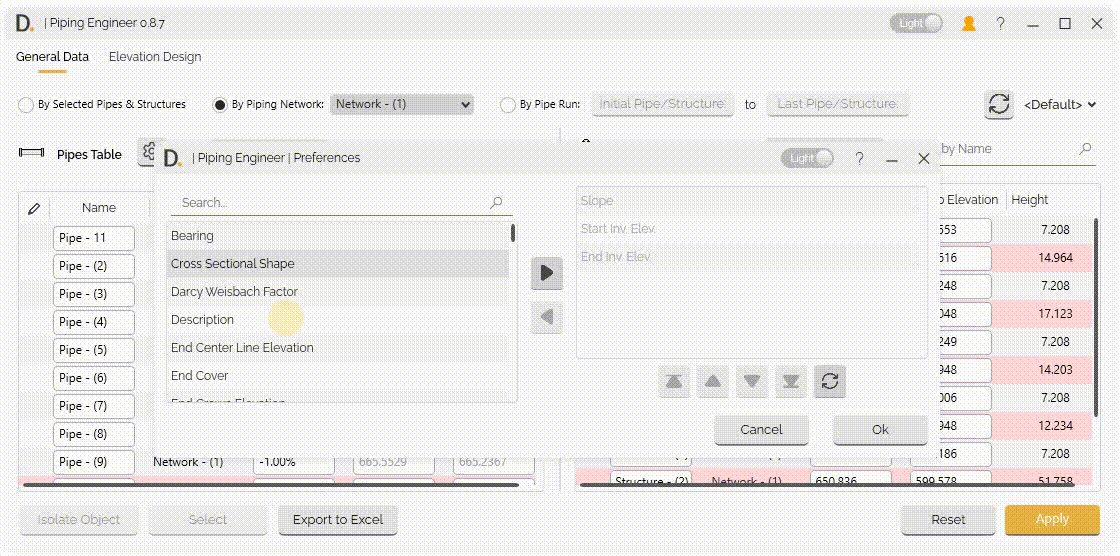1120x556 pixels.
Task: Open the Network - (1) dropdown
Action: (x=402, y=104)
